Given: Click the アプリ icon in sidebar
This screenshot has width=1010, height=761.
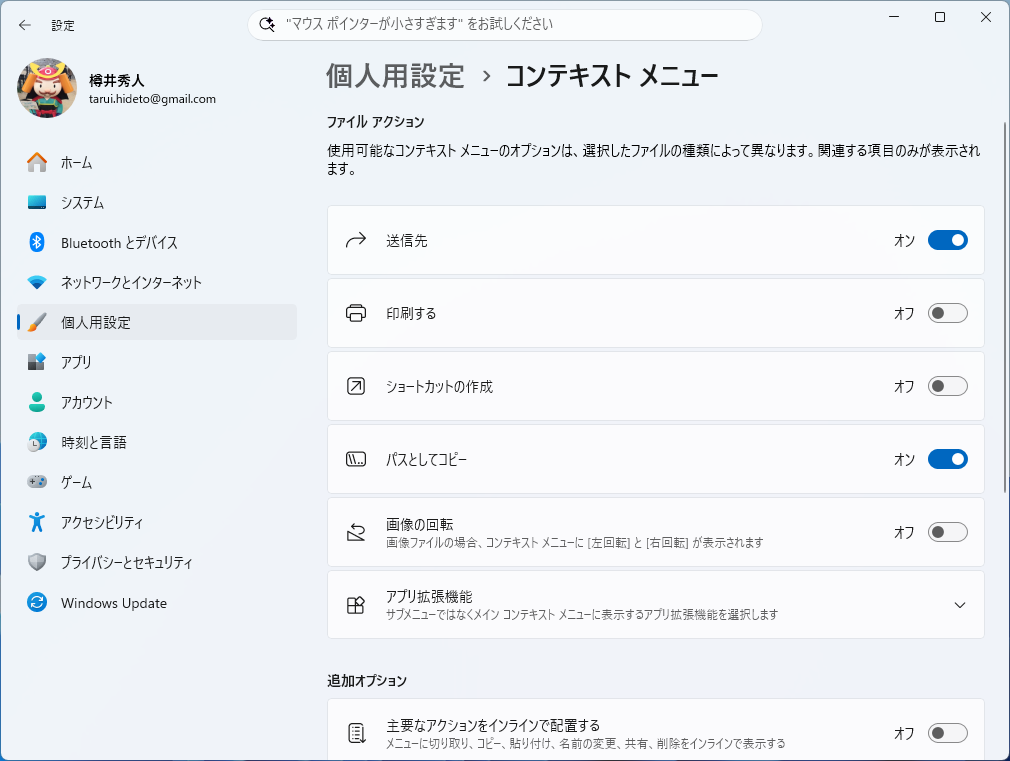Looking at the screenshot, I should coord(37,362).
